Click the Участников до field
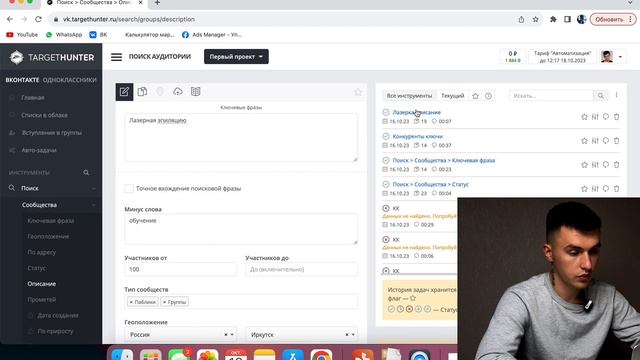 click(302, 269)
